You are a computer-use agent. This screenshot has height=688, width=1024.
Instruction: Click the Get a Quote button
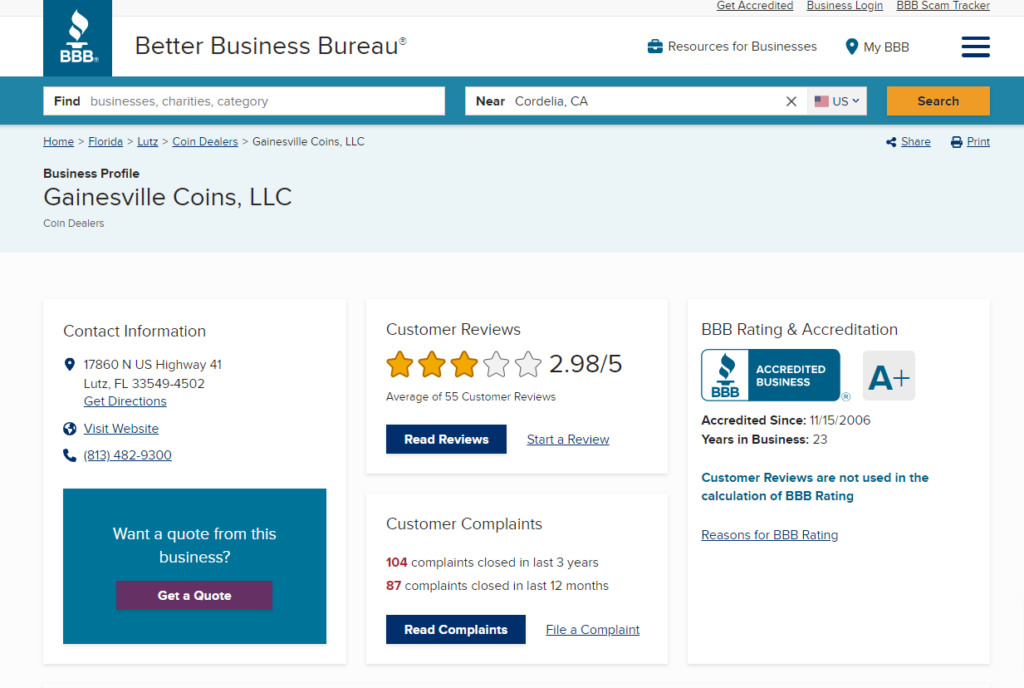point(194,595)
